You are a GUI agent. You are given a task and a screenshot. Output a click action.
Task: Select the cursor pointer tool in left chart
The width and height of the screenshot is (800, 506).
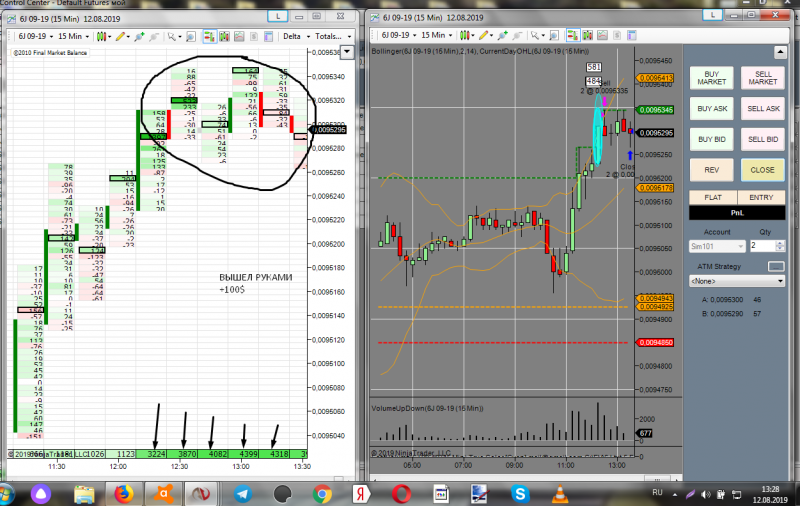click(172, 36)
